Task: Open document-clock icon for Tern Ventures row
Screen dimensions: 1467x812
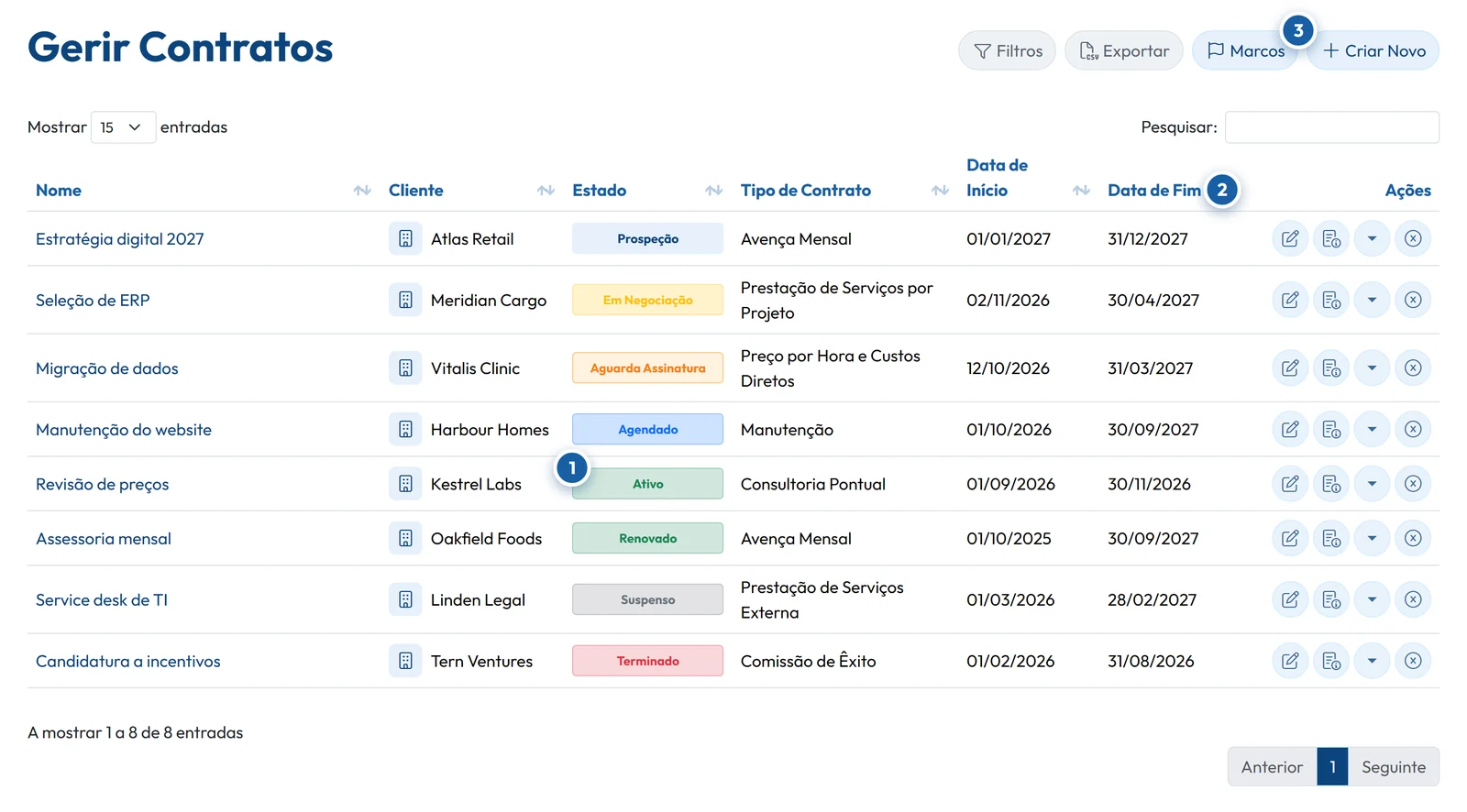Action: tap(1331, 661)
